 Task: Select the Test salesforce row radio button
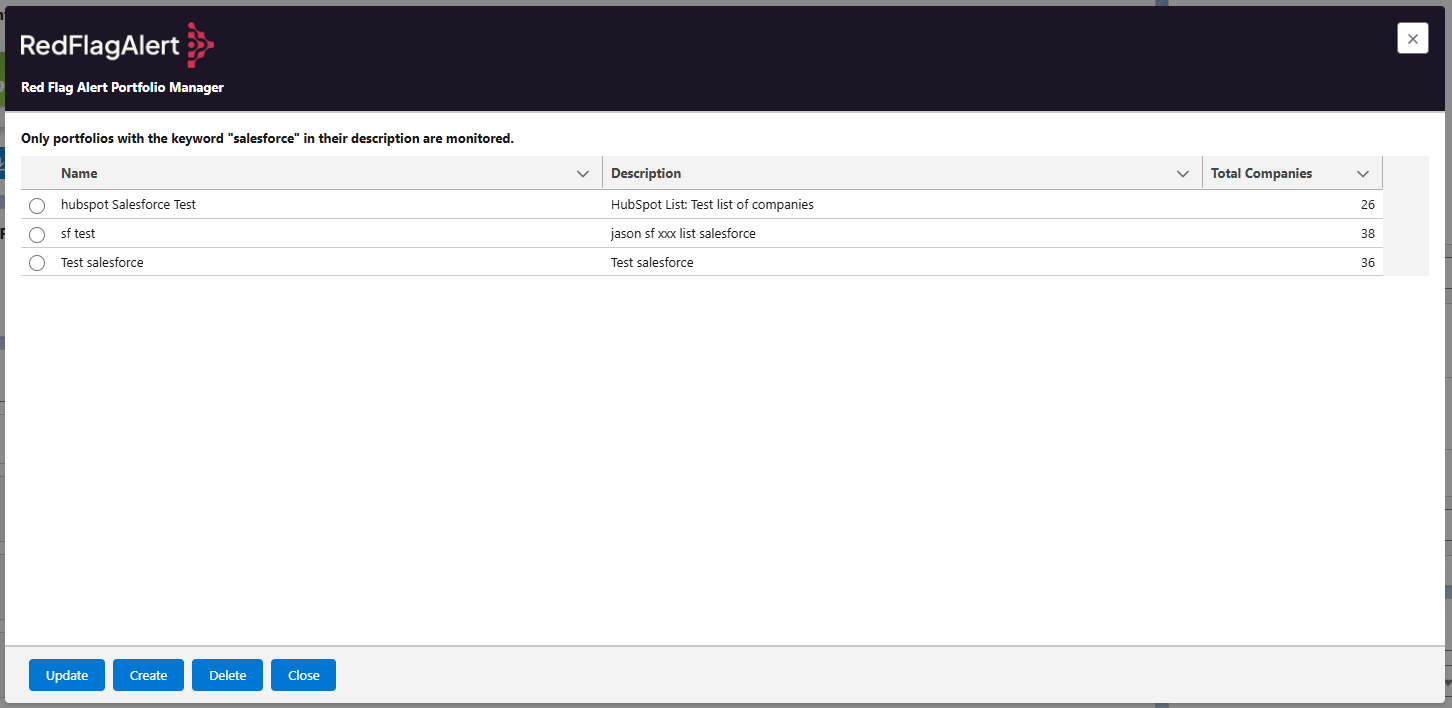tap(37, 263)
